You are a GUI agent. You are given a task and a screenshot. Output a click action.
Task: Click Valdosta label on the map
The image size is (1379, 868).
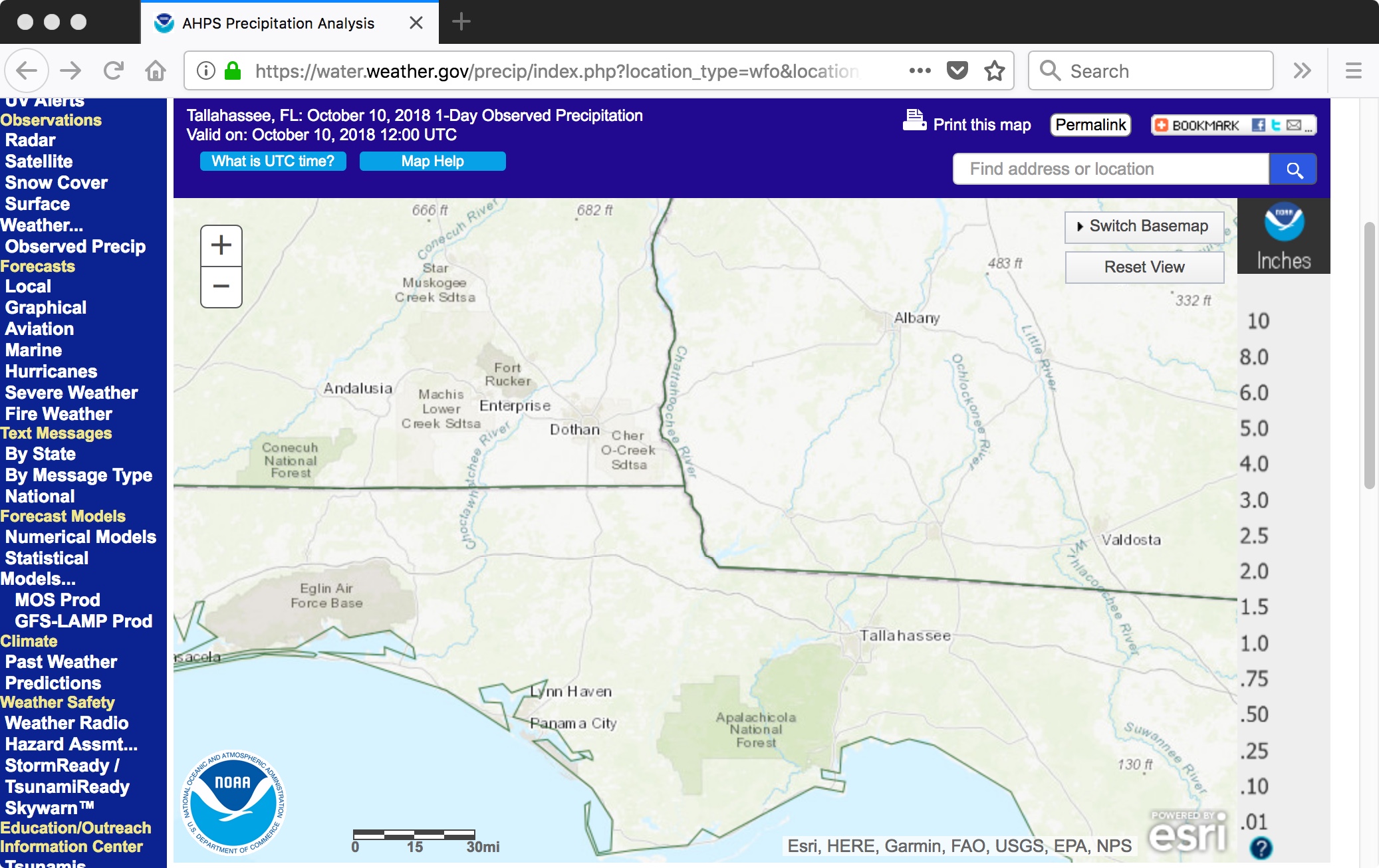click(x=1131, y=540)
